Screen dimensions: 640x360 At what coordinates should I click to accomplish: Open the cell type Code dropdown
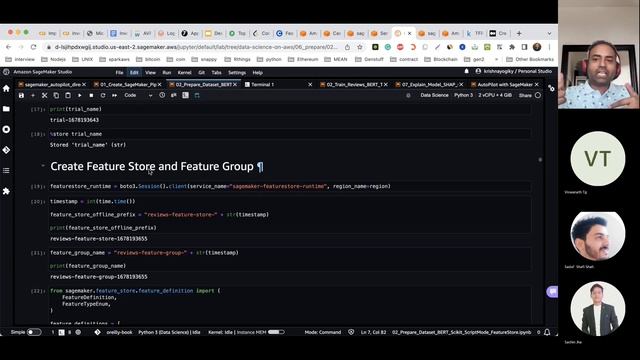tap(138, 96)
